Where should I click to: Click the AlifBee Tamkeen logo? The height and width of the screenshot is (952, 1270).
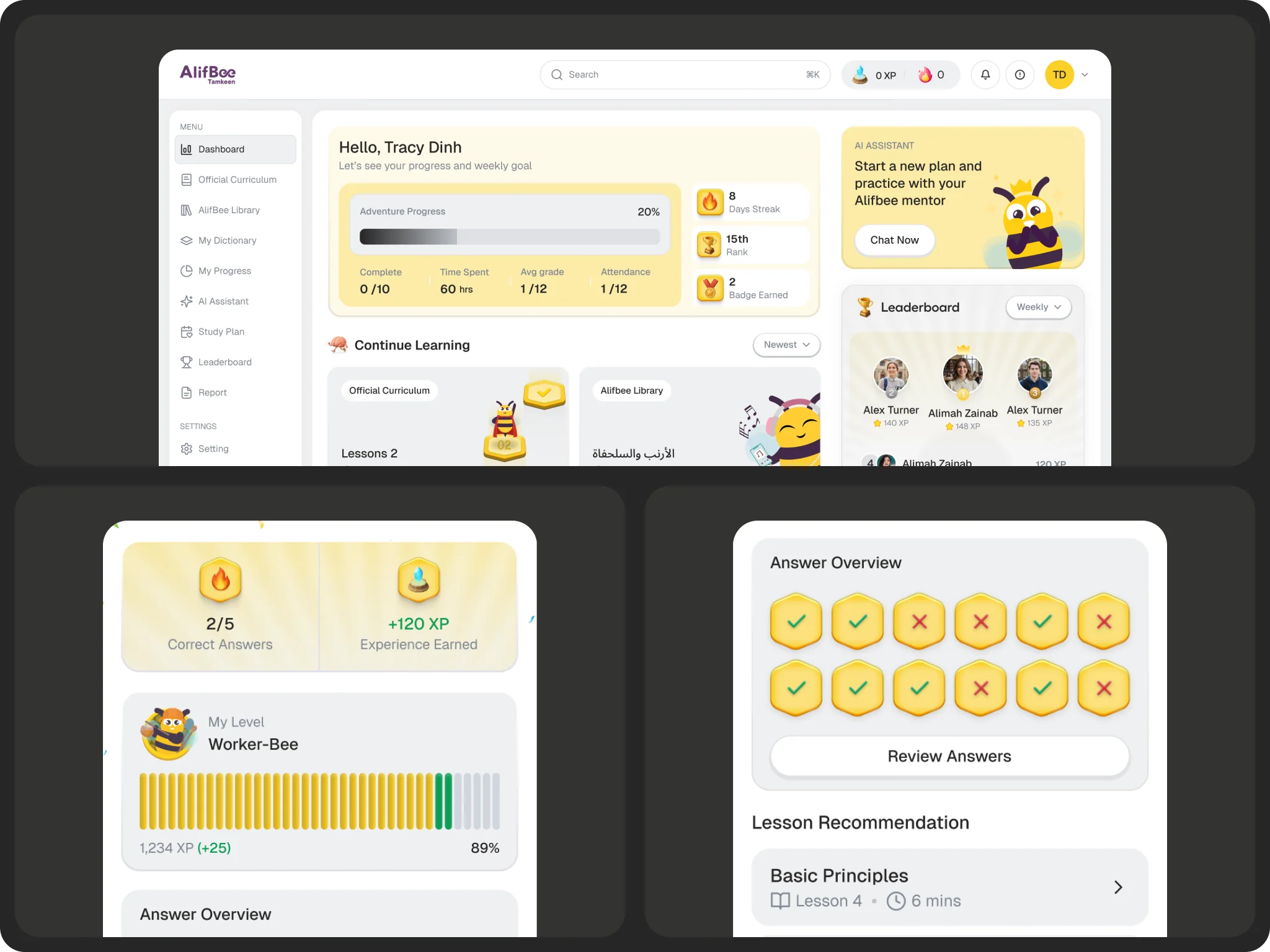pos(208,74)
